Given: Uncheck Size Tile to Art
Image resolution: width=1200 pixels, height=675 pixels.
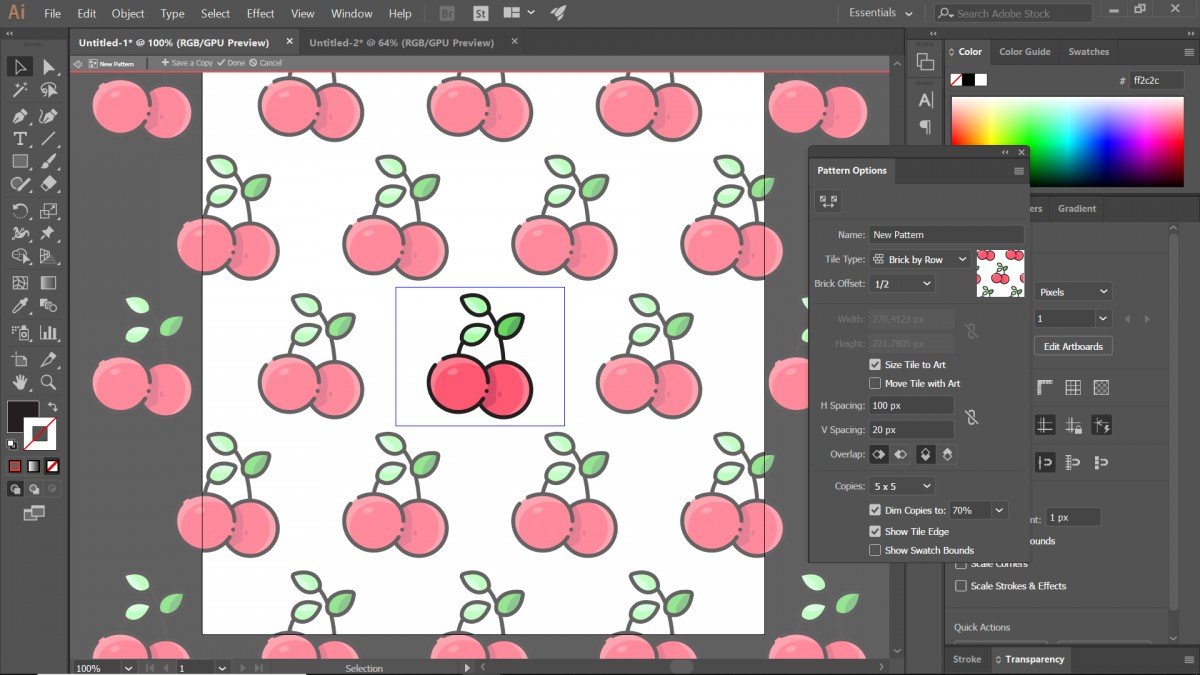Looking at the screenshot, I should tap(875, 365).
